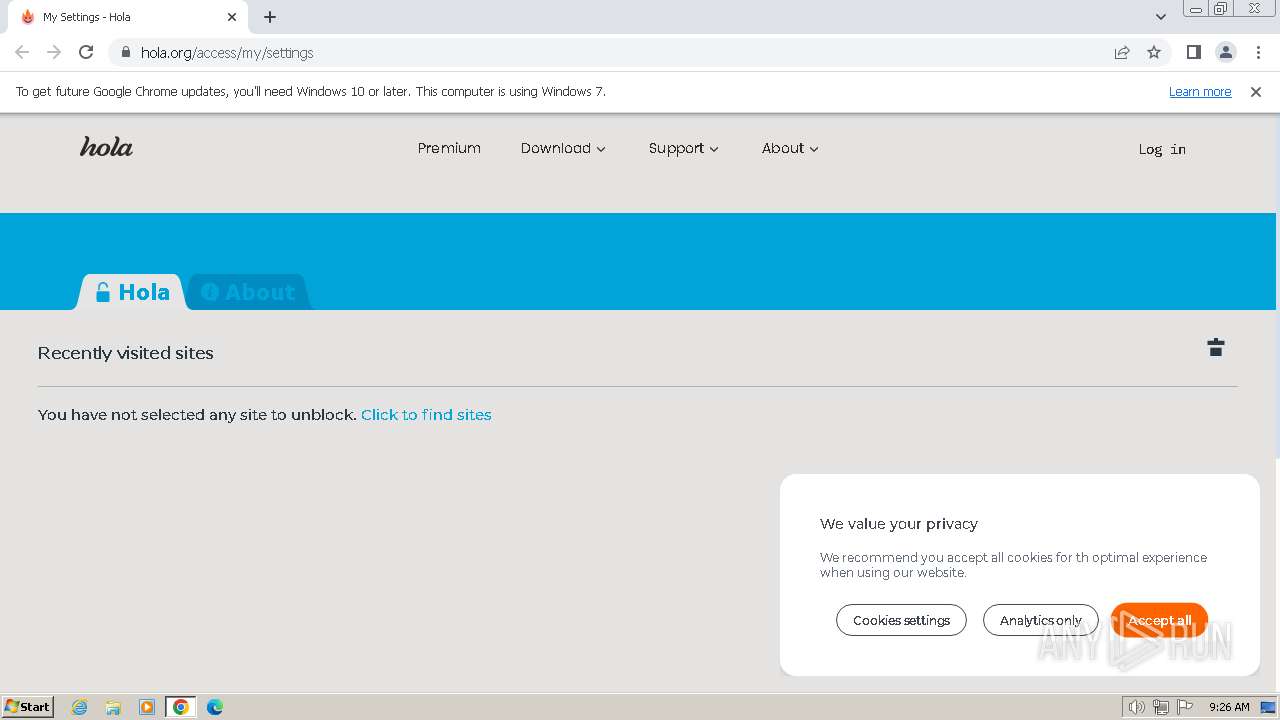Open Action Center flag icon
Image resolution: width=1280 pixels, height=720 pixels.
(x=1185, y=707)
